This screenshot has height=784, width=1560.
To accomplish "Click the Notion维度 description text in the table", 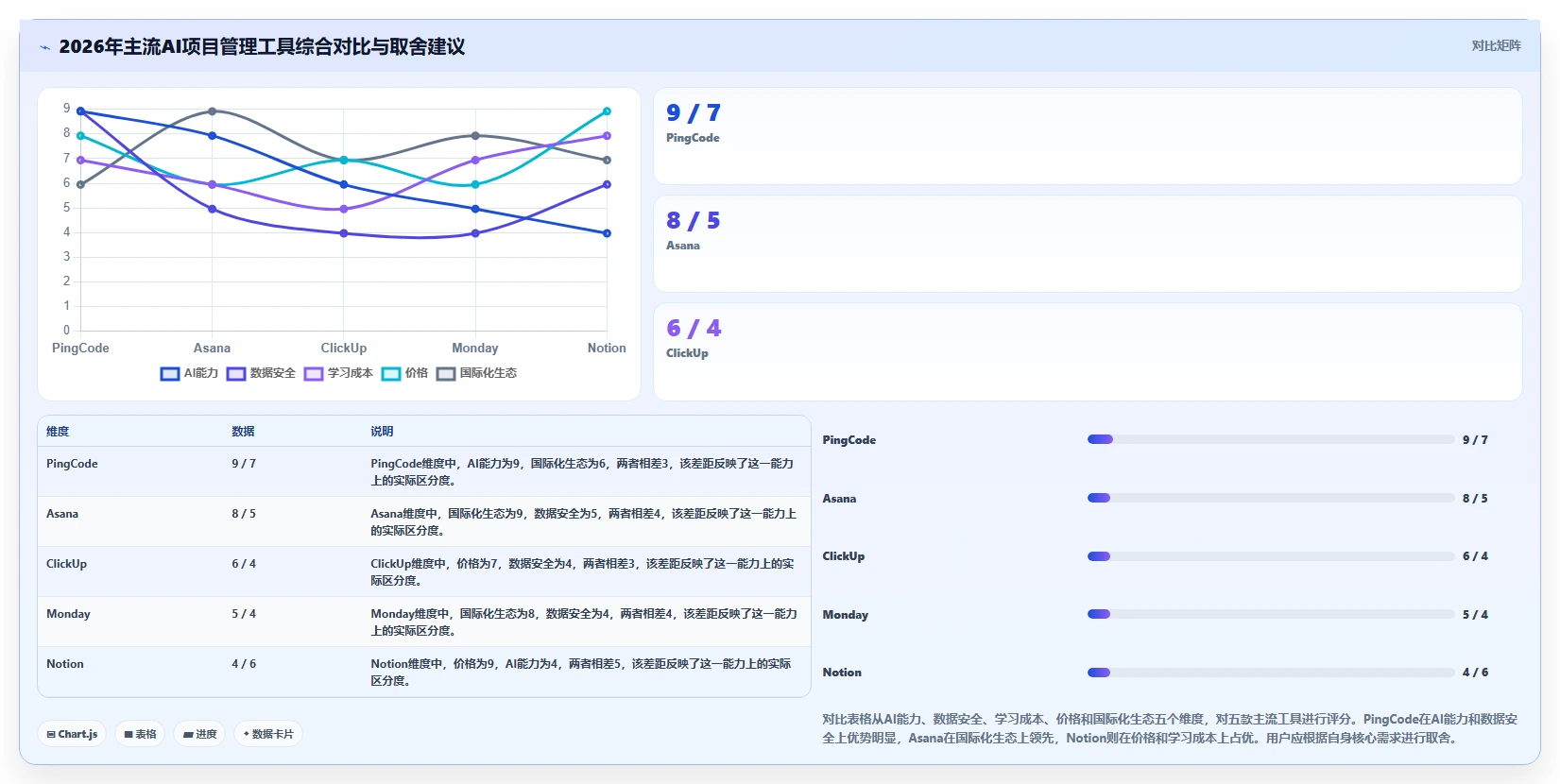I will tap(582, 673).
